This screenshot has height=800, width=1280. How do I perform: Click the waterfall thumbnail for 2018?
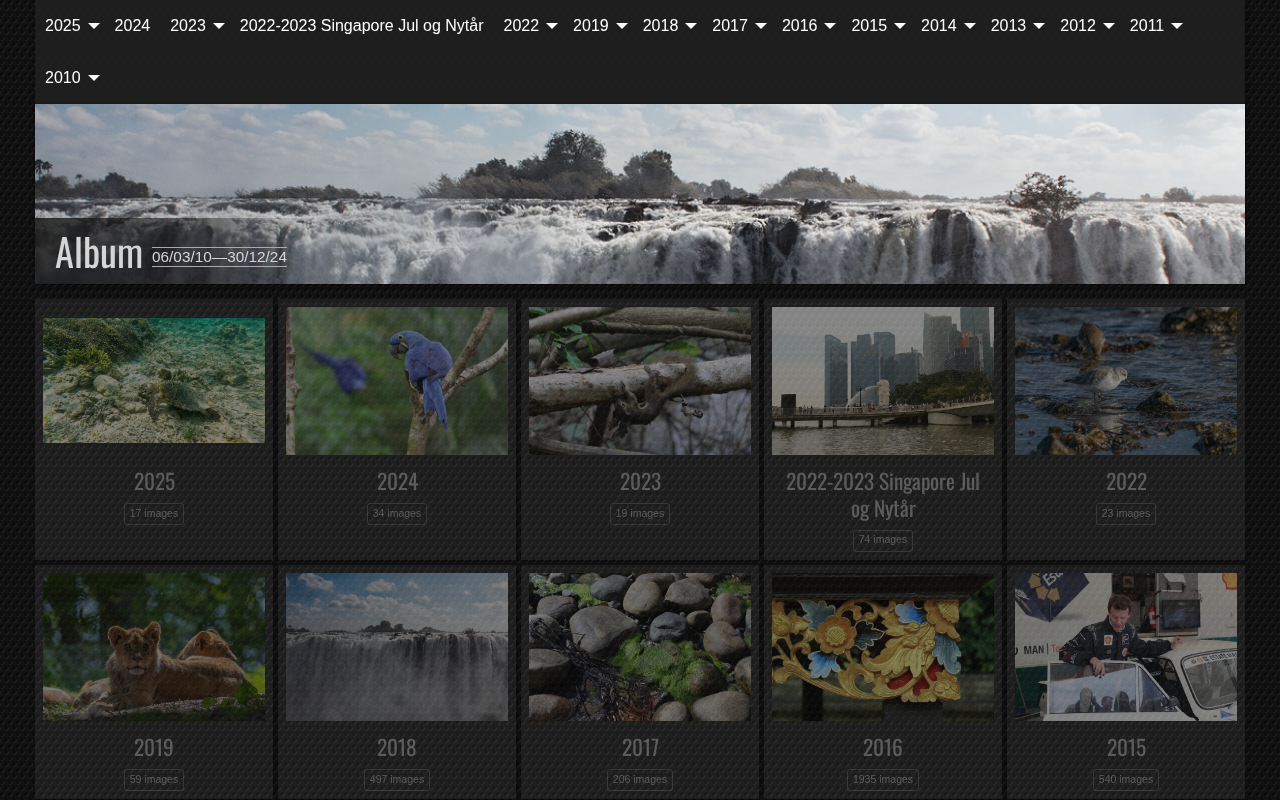click(397, 646)
